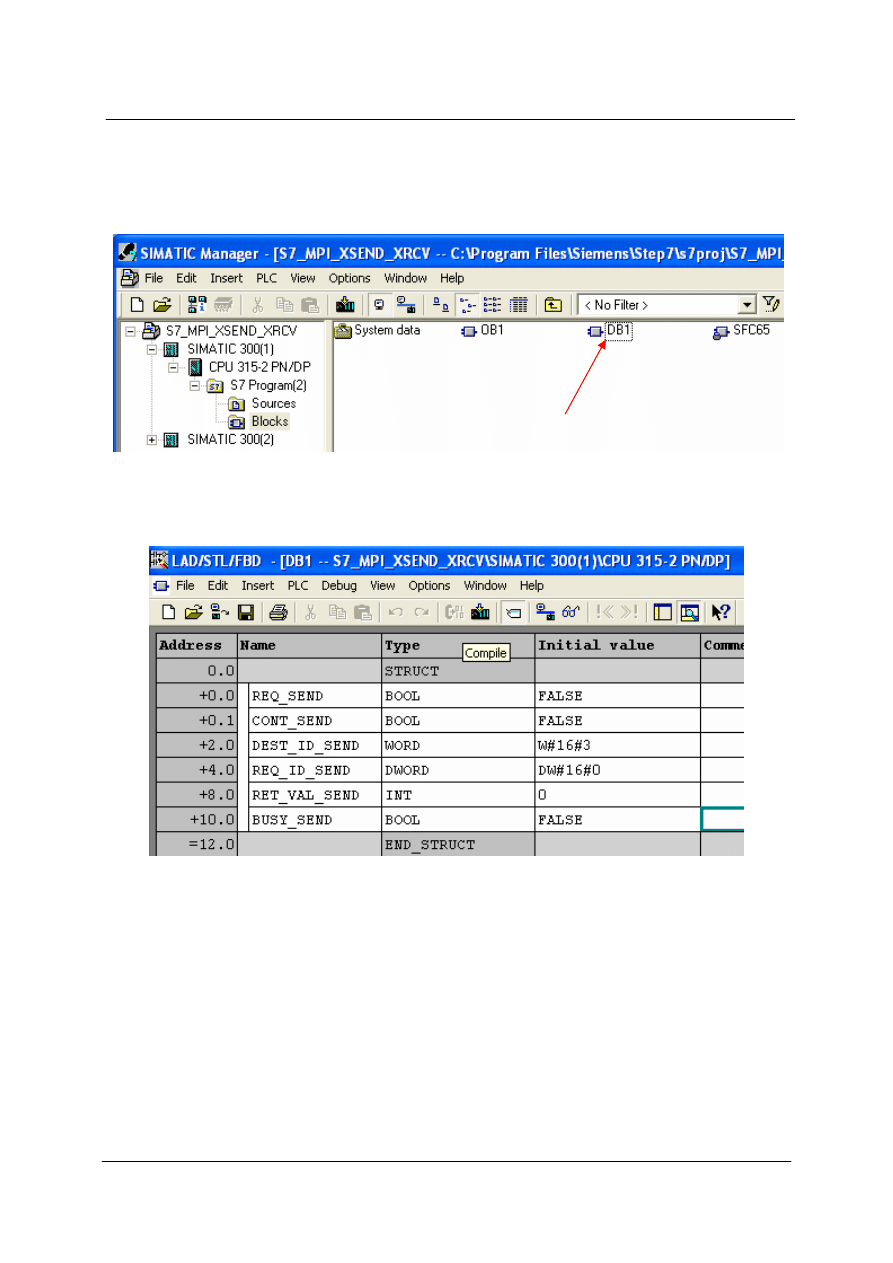Click the Print icon in LAD/STL/FBD toolbar
The image size is (893, 1263).
tap(279, 612)
